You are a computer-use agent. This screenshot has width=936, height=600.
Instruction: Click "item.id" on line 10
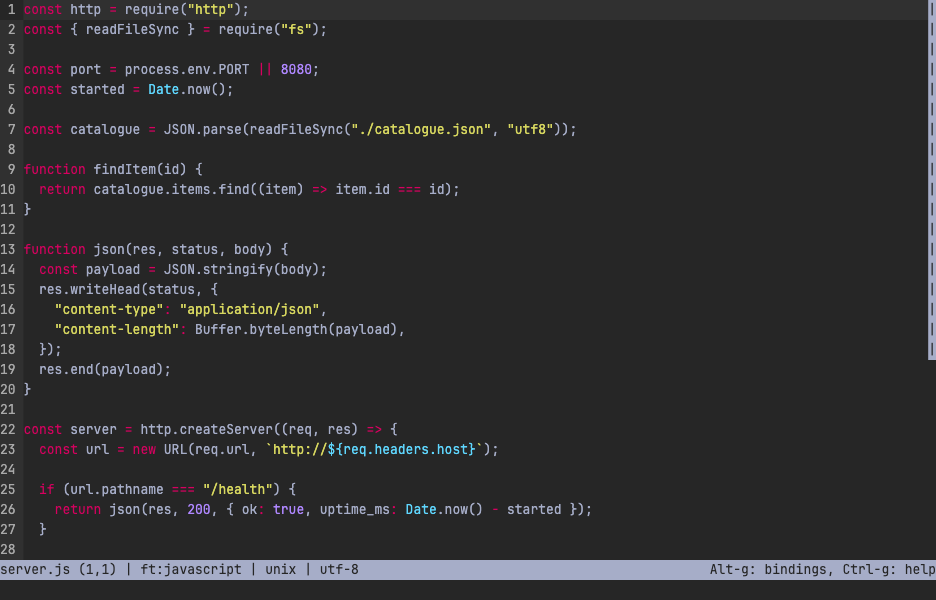pos(362,190)
